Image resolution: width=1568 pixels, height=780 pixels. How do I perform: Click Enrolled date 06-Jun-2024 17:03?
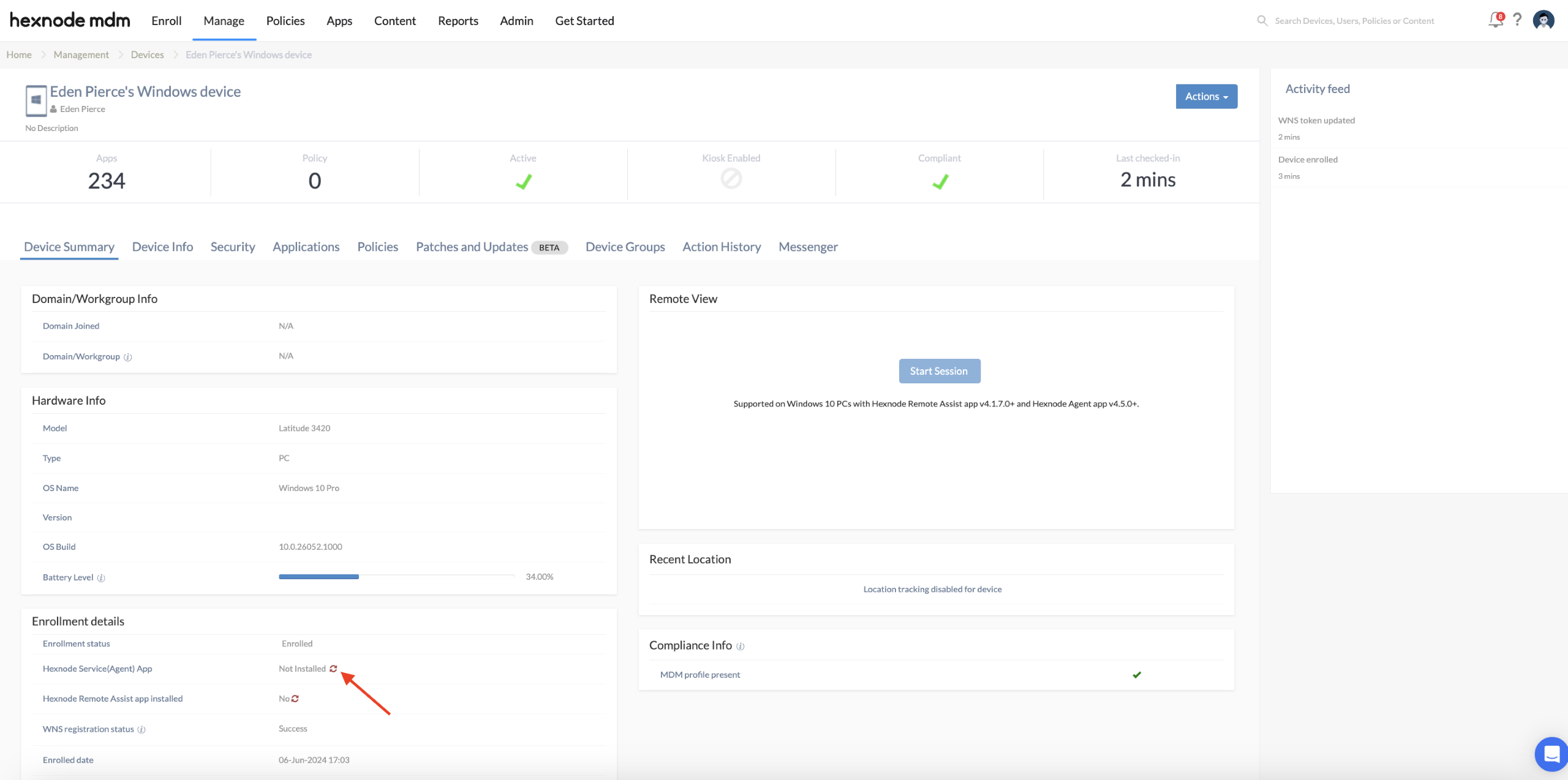(x=314, y=760)
